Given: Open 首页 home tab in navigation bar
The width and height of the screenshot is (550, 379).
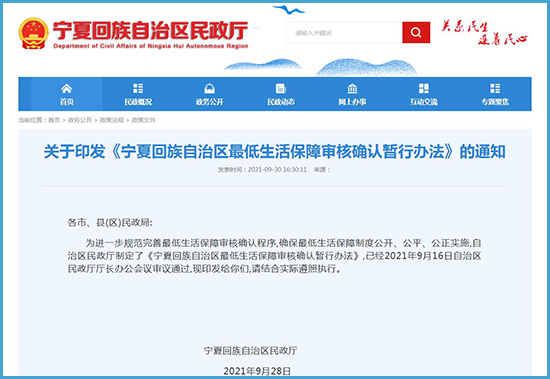Looking at the screenshot, I should point(67,94).
